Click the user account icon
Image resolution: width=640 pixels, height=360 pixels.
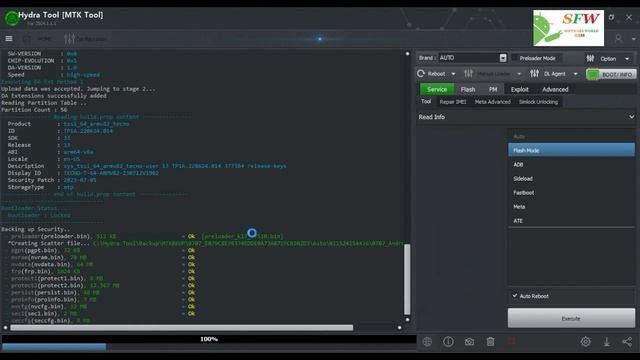pyautogui.click(x=618, y=39)
